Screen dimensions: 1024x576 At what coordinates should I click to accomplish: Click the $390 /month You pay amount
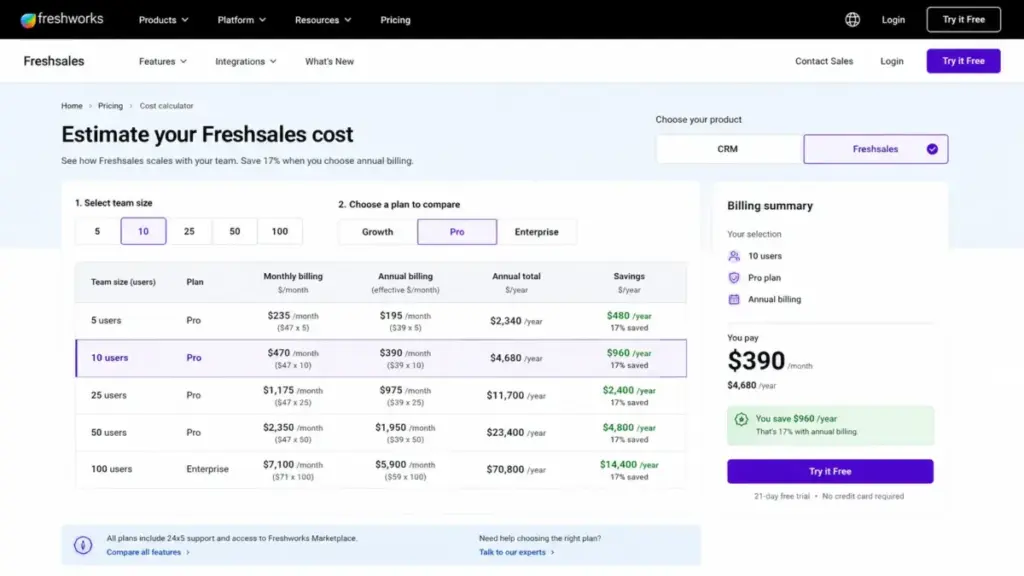[x=770, y=360]
